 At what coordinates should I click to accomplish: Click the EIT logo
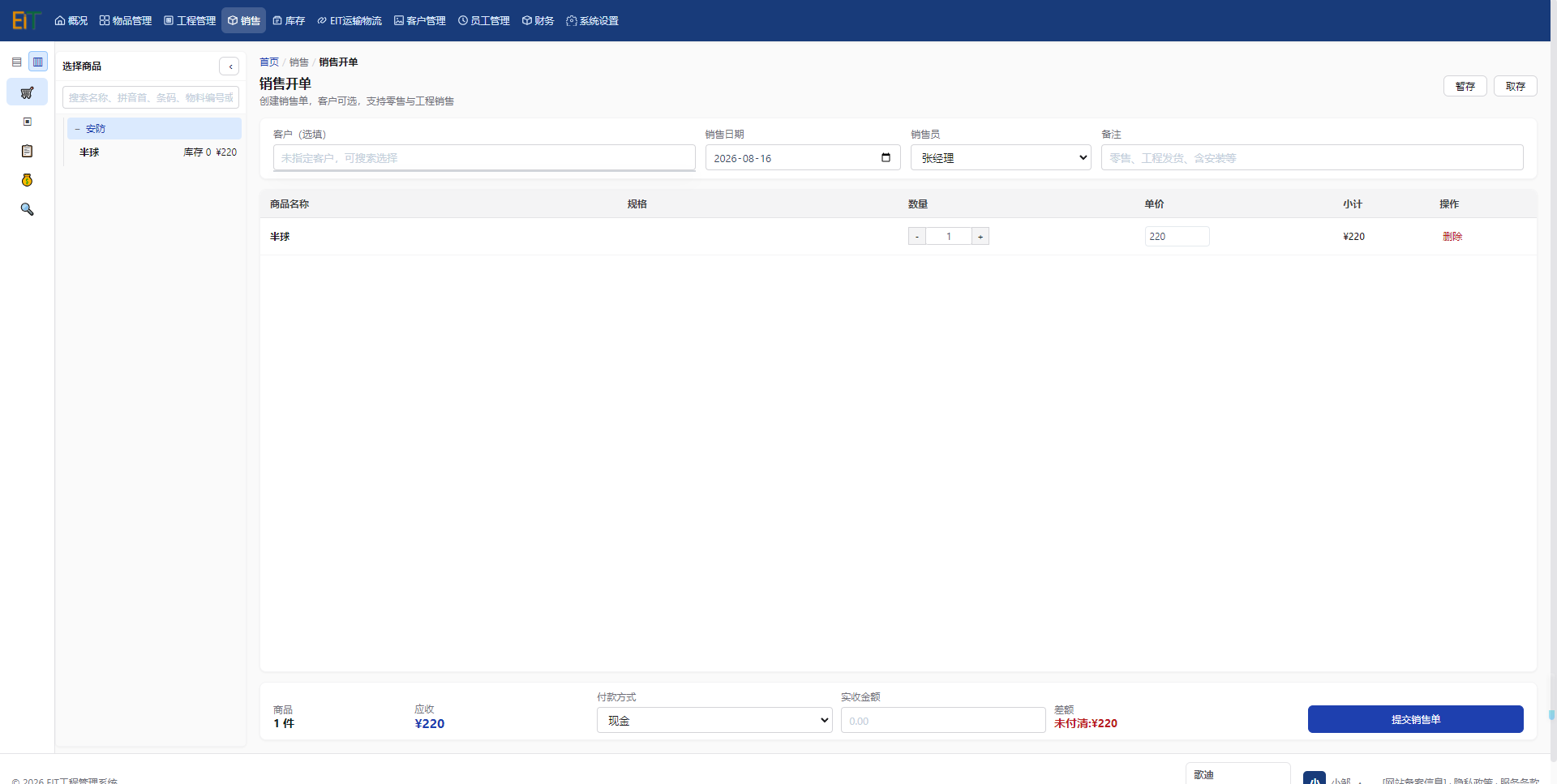point(26,20)
